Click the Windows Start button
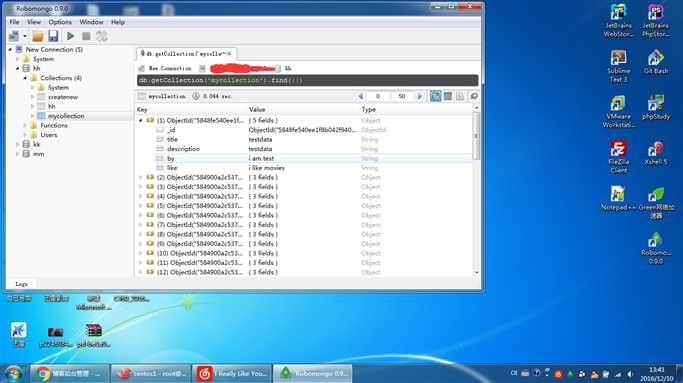This screenshot has height=383, width=683. [14, 374]
